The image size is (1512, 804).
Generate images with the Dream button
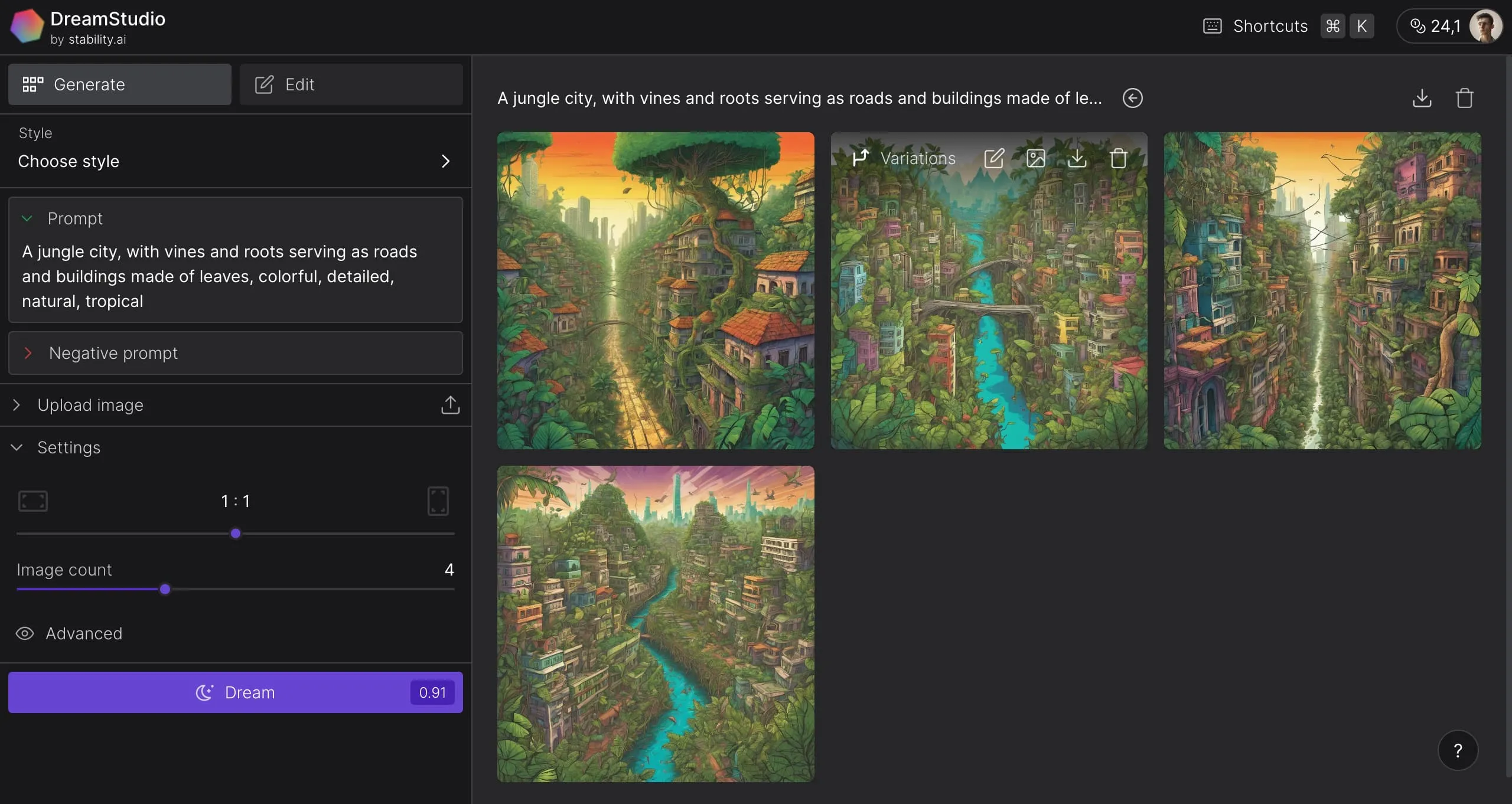[236, 692]
